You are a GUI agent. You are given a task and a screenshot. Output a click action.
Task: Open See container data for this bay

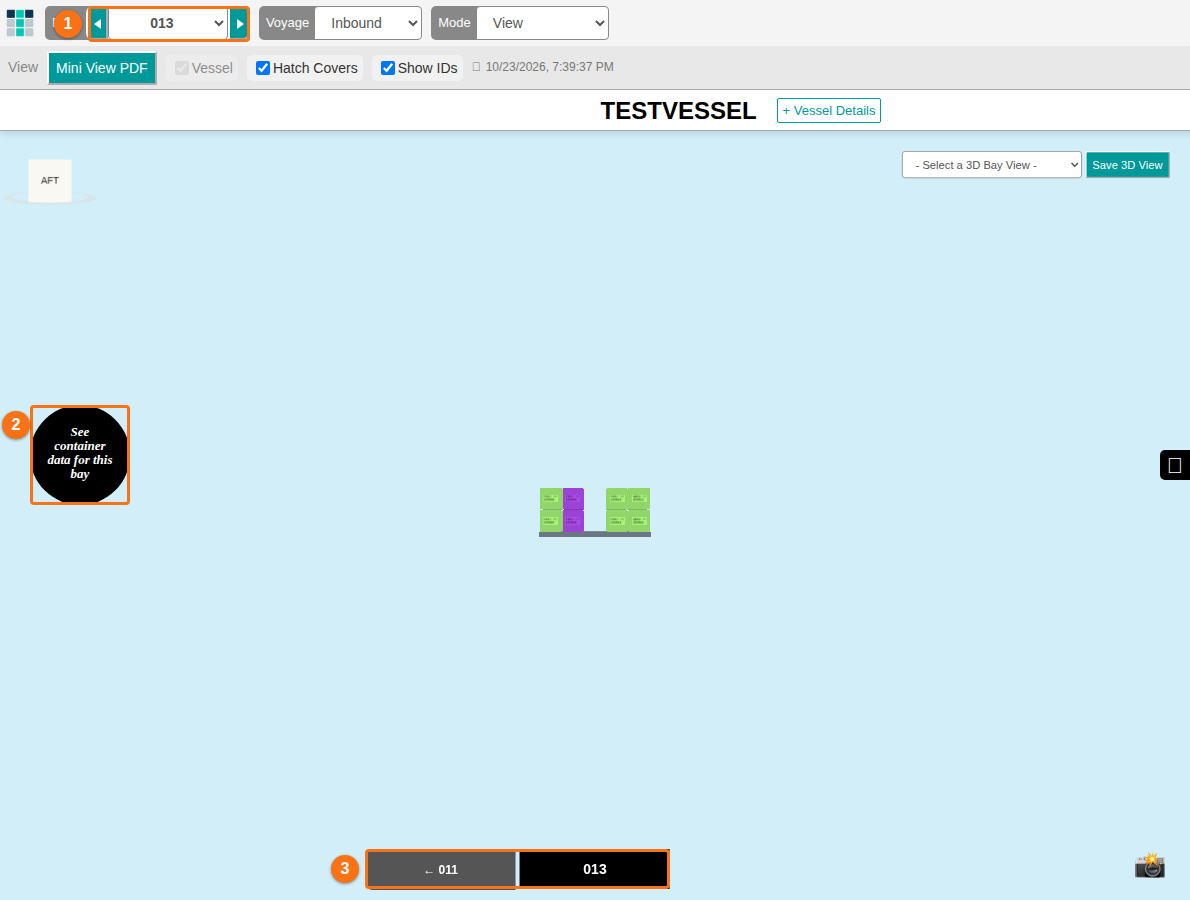click(80, 455)
